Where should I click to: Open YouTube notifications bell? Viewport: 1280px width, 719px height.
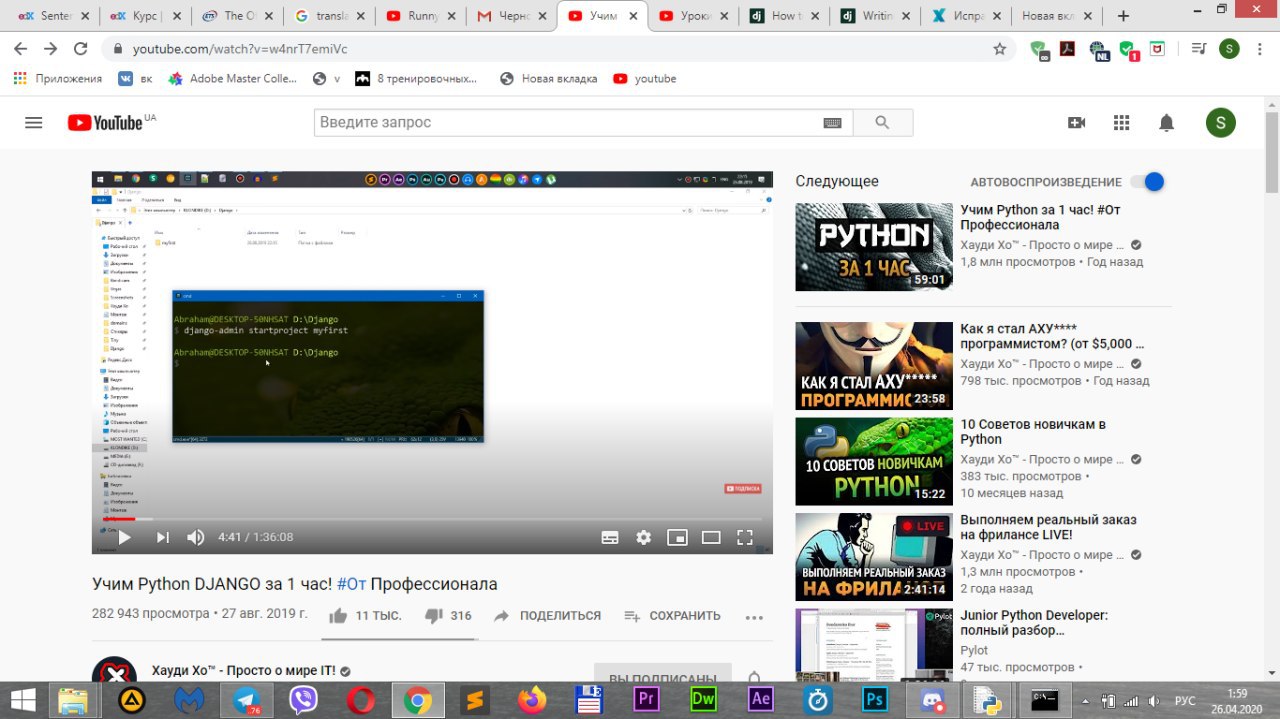(x=1166, y=123)
